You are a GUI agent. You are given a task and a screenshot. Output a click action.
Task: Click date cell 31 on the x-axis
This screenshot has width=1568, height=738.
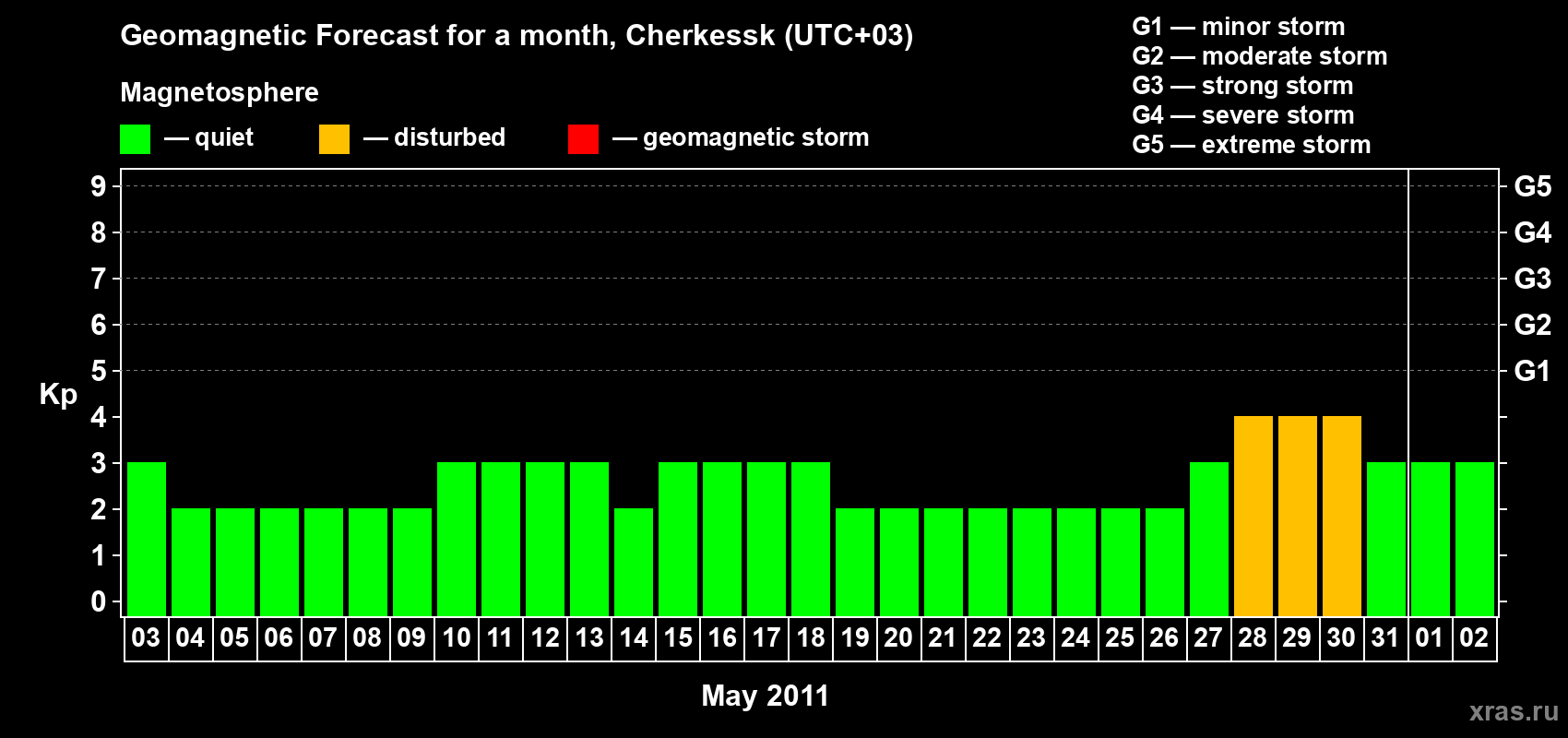1386,638
